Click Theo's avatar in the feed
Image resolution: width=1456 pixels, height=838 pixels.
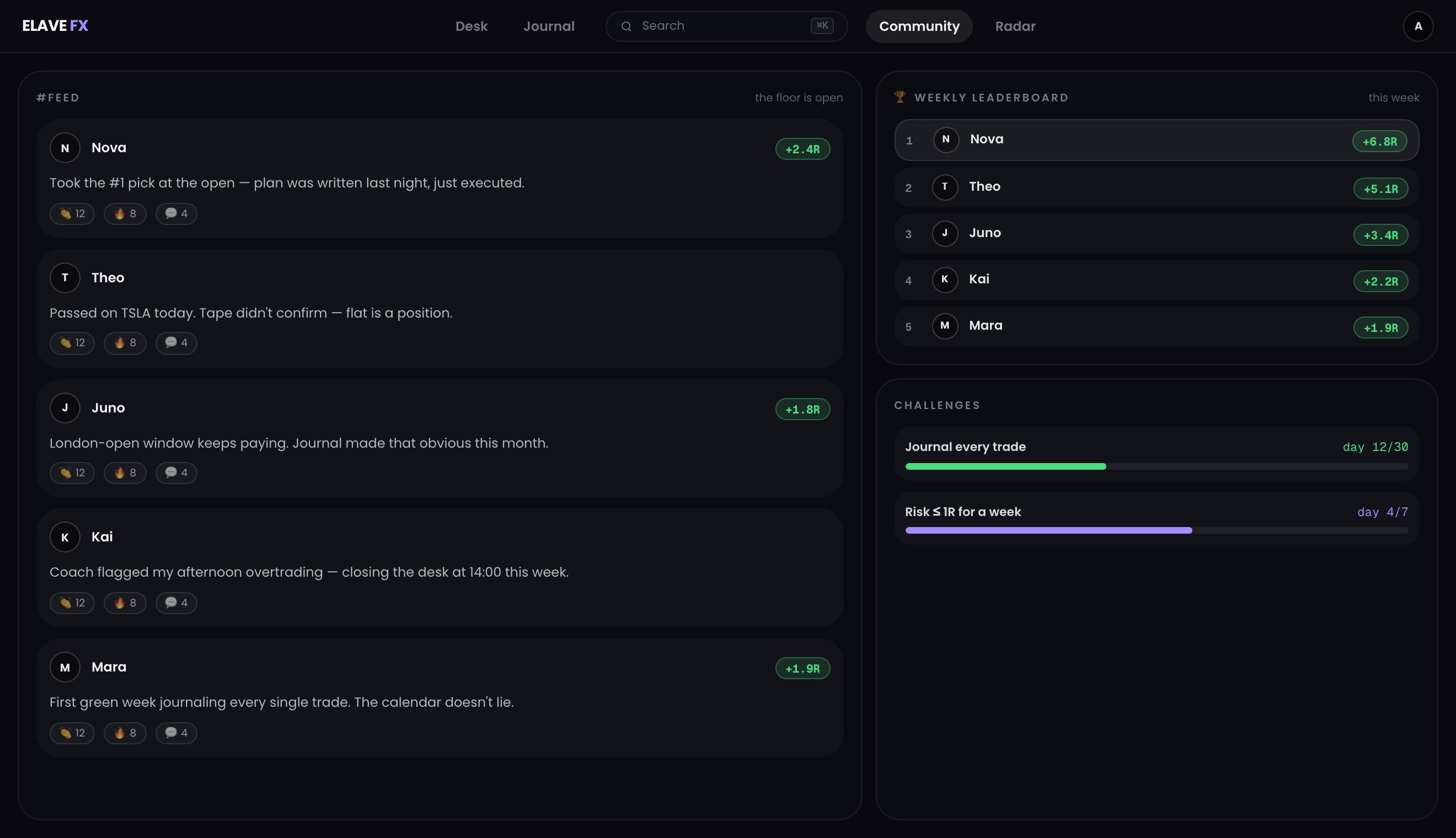tap(65, 277)
